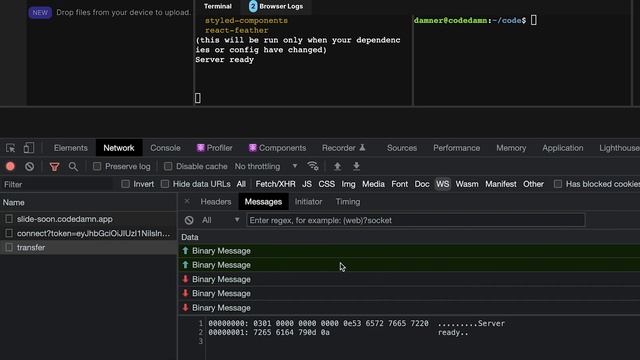Enable the Preserve log checkbox
Image resolution: width=640 pixels, height=360 pixels.
[97, 167]
